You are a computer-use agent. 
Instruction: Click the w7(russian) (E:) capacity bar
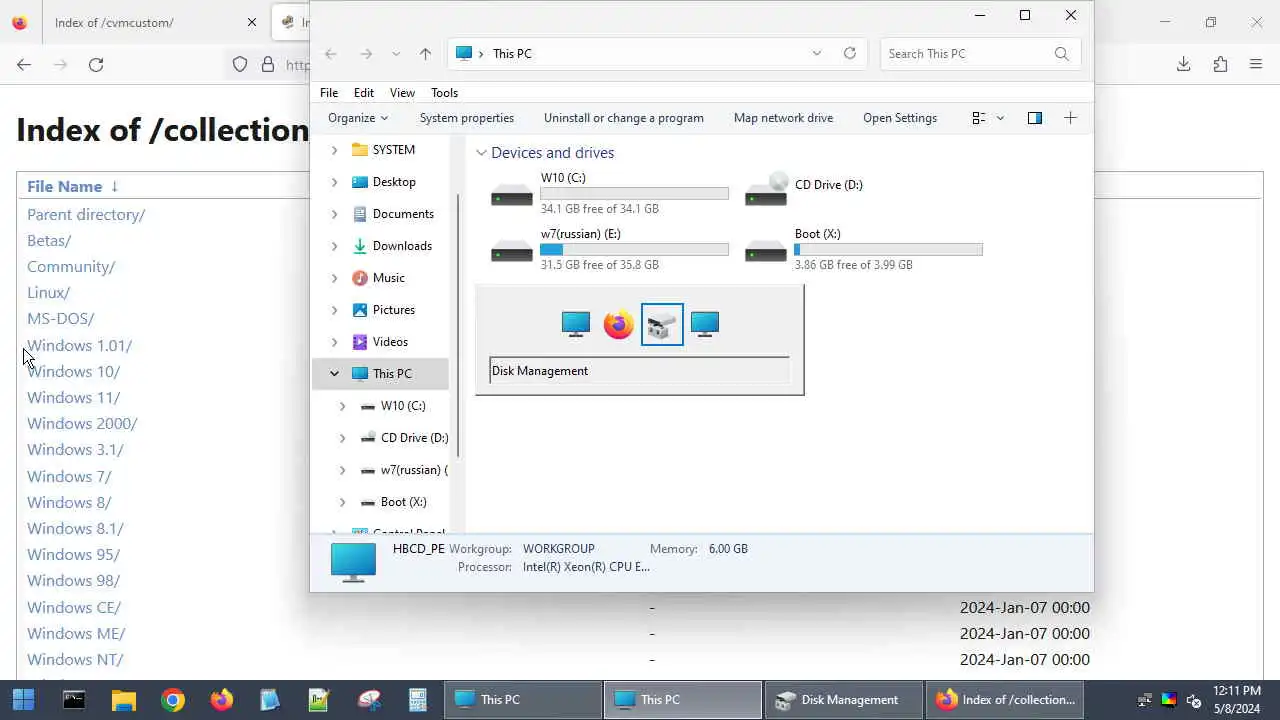(x=634, y=250)
